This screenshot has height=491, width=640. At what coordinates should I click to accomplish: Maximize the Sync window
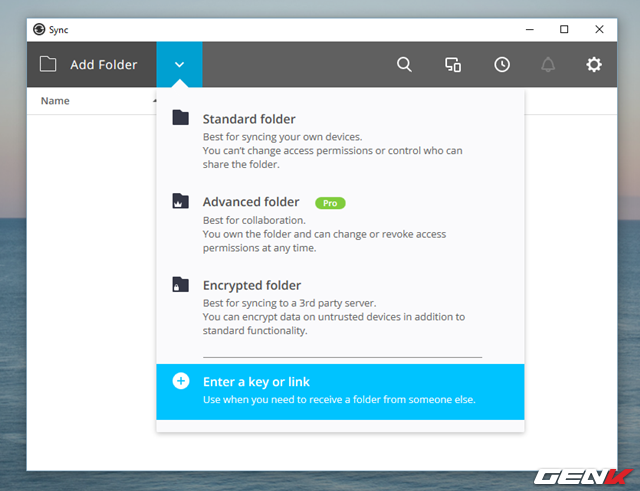(x=564, y=29)
